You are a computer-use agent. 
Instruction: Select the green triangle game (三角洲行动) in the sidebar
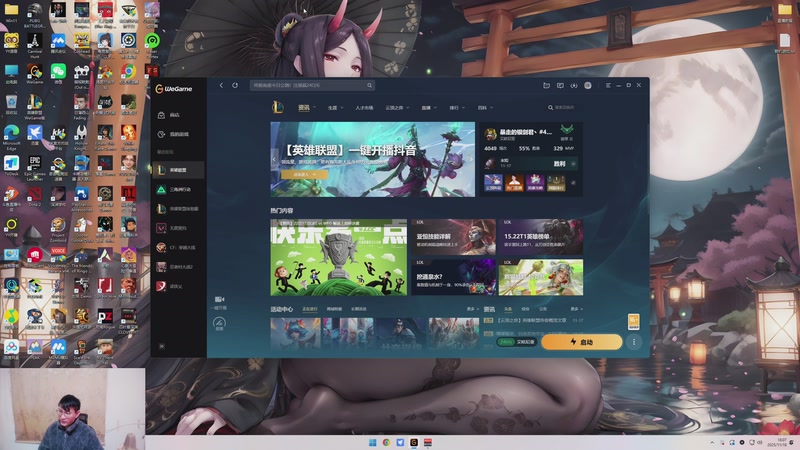coord(179,189)
